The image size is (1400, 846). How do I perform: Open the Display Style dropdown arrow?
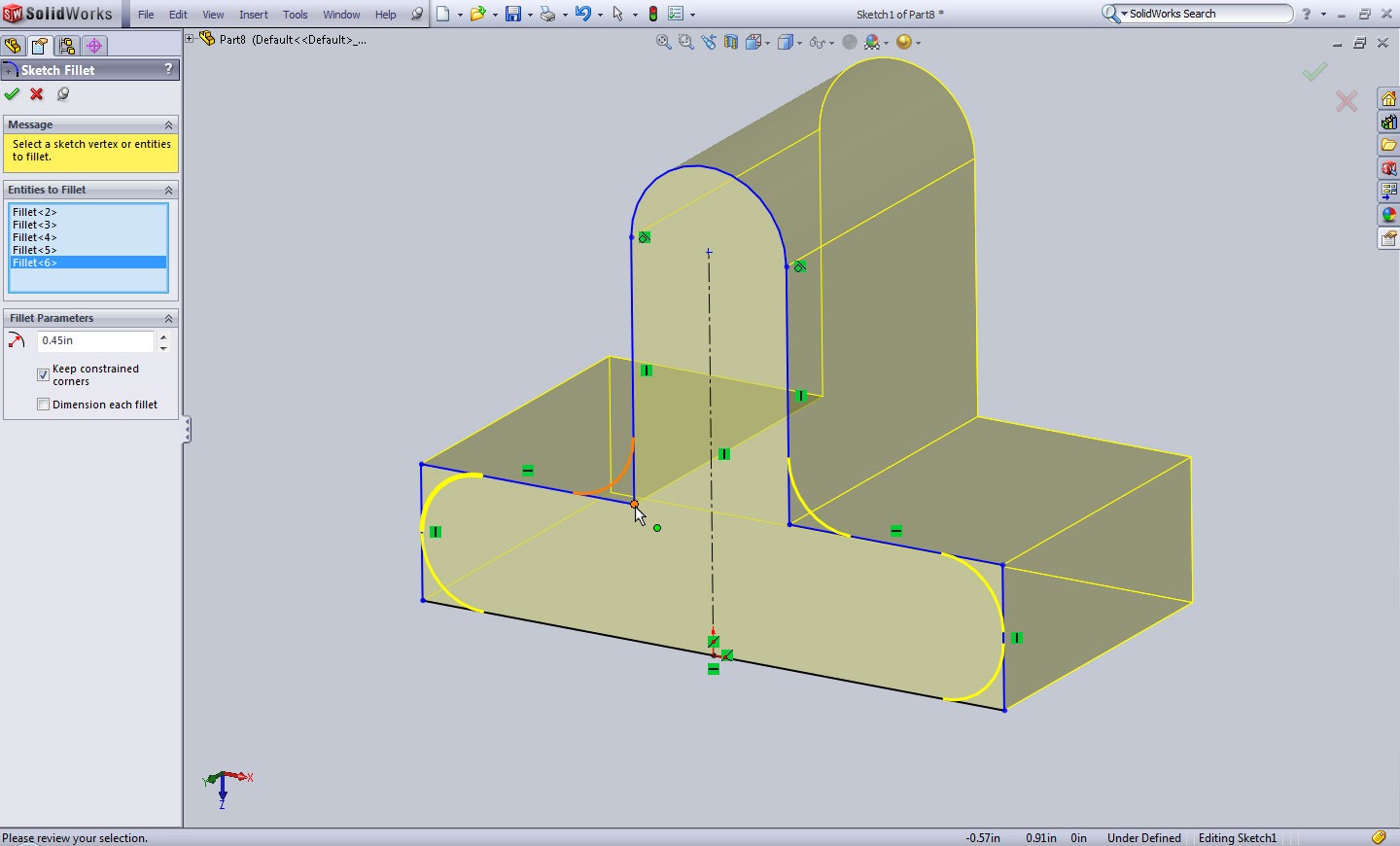pyautogui.click(x=799, y=43)
